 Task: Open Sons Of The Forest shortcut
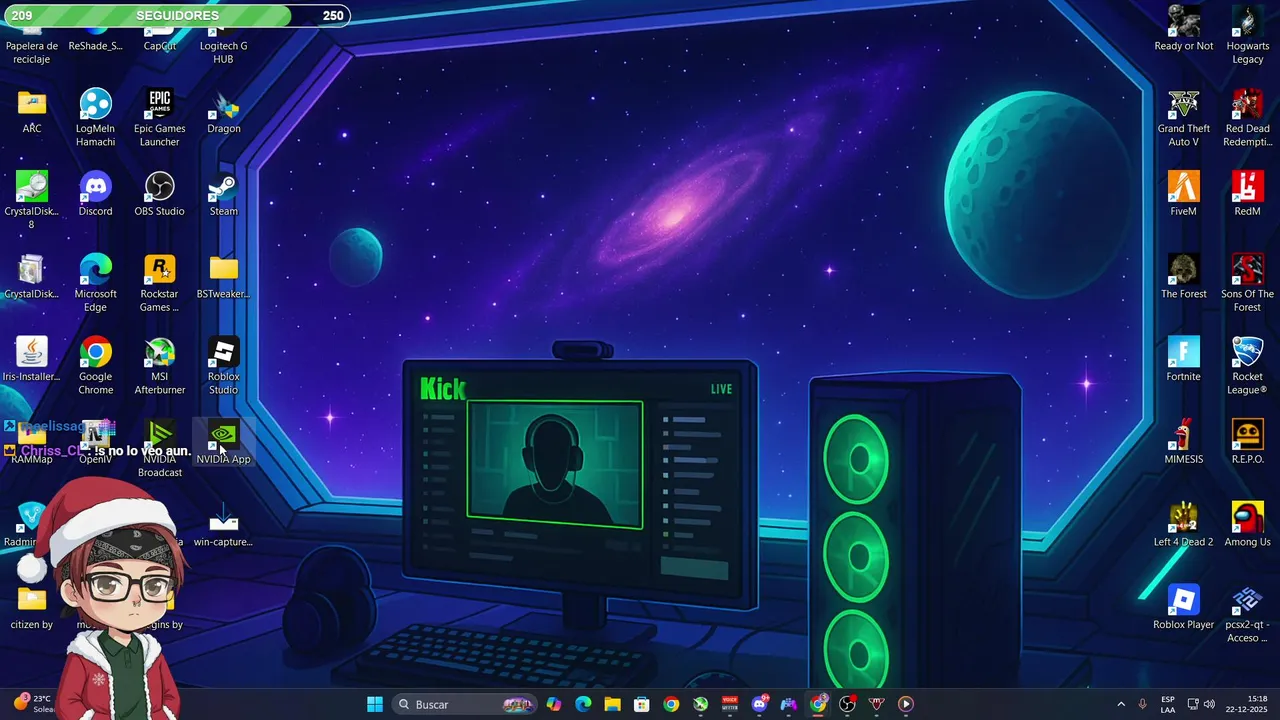(x=1248, y=284)
